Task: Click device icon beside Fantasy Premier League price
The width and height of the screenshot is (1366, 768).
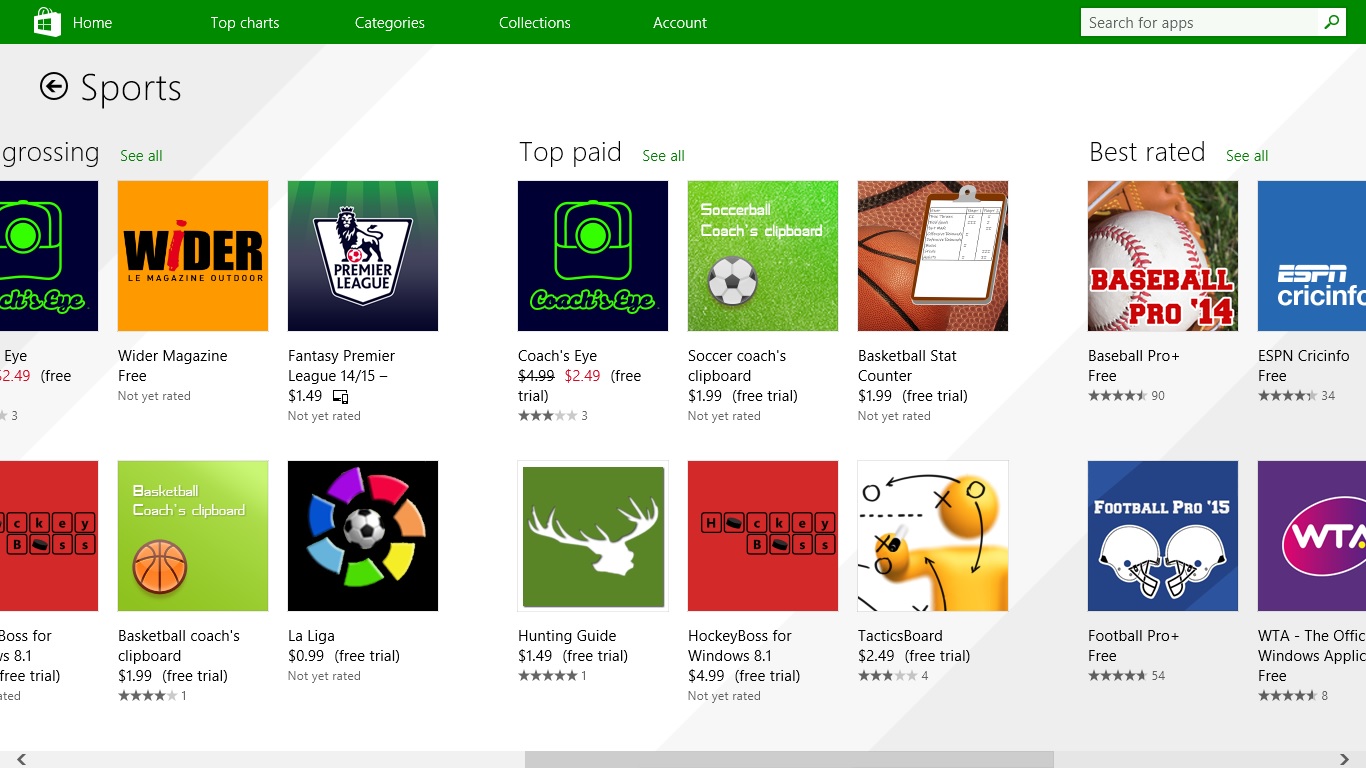Action: pos(340,397)
